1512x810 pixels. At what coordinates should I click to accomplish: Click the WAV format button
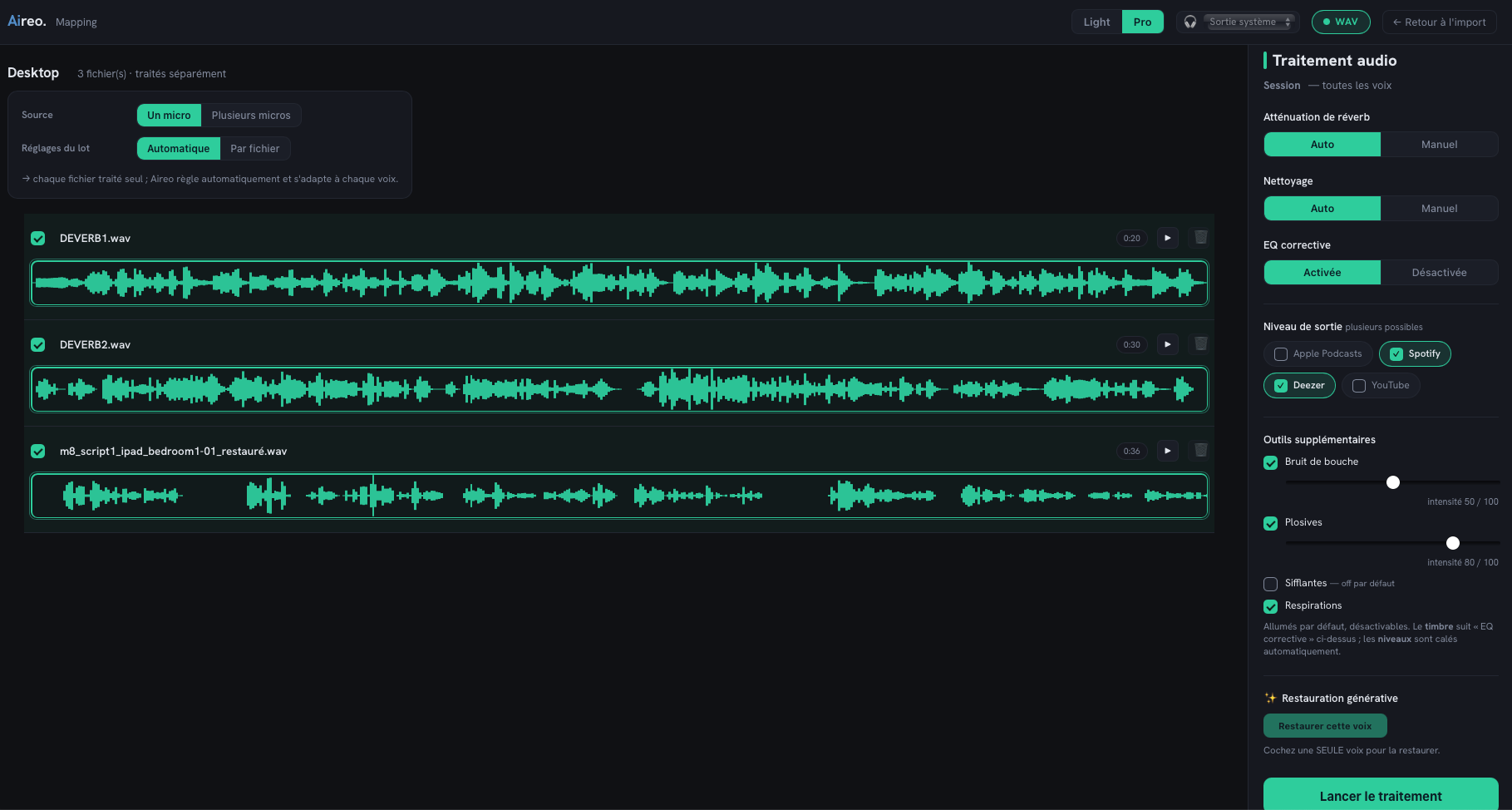tap(1341, 22)
